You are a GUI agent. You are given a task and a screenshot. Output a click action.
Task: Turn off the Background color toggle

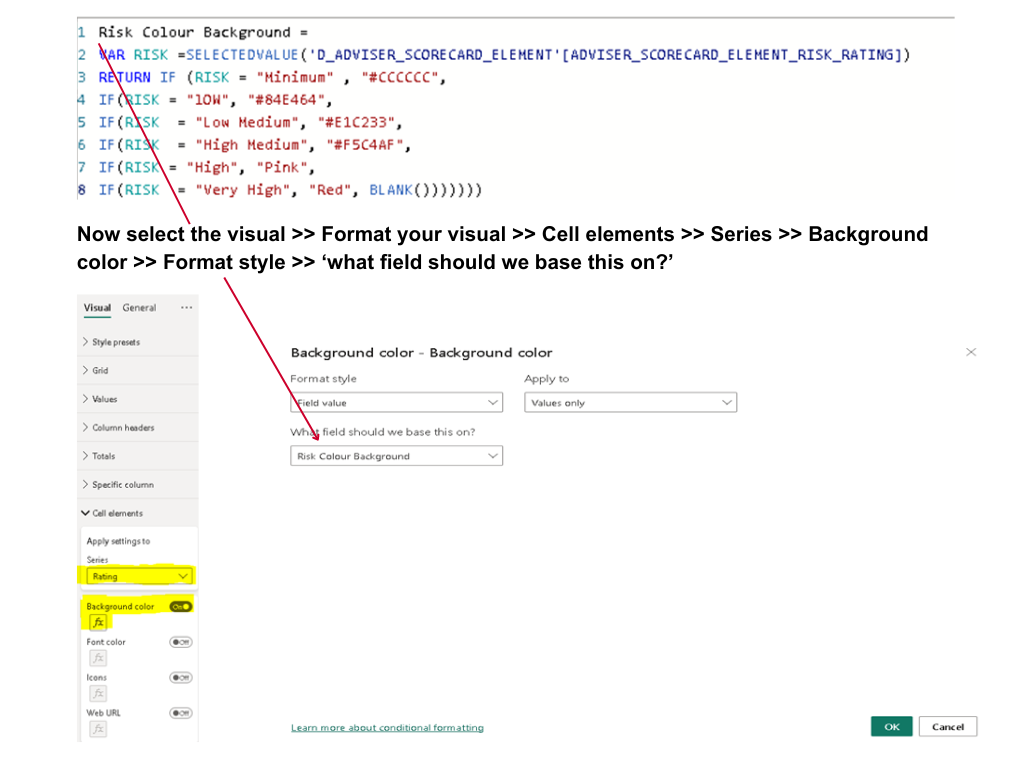tap(181, 607)
